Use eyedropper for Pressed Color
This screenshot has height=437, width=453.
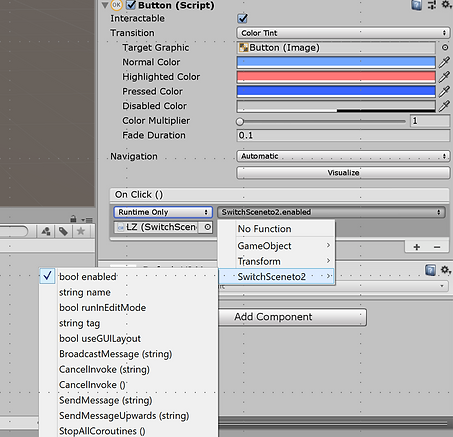[x=444, y=91]
